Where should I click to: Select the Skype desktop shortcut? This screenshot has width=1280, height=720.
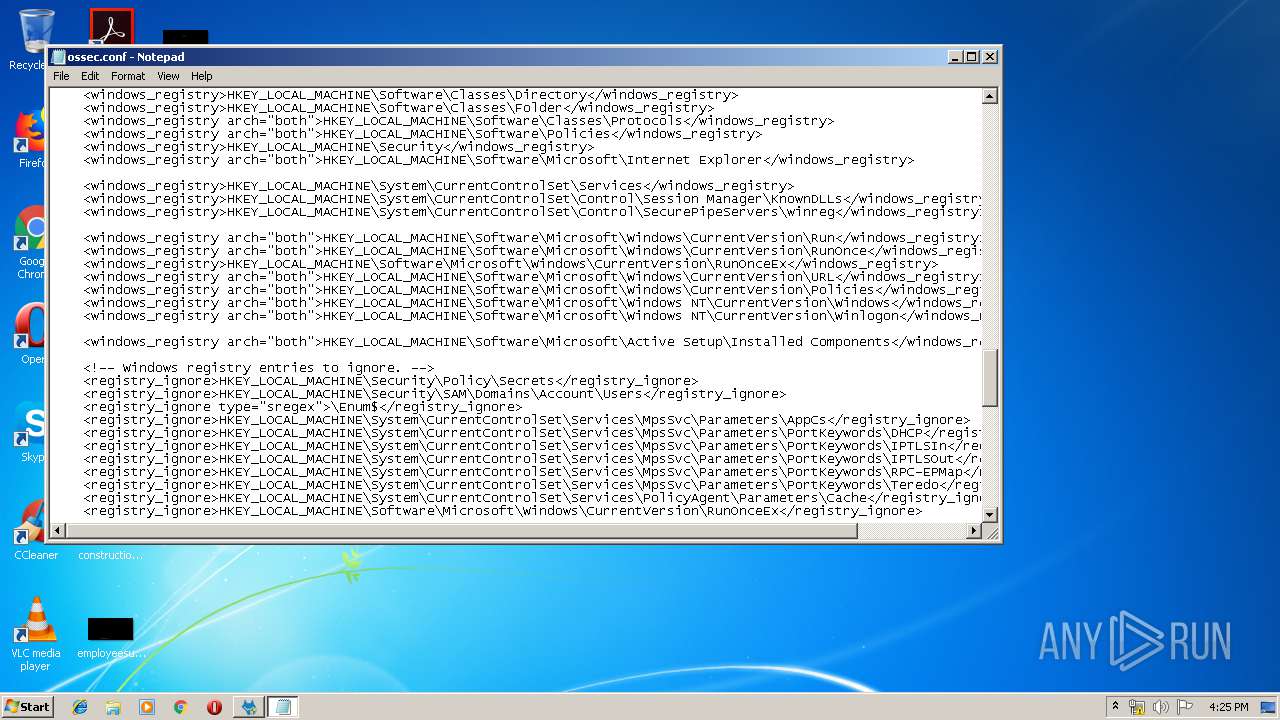click(x=30, y=432)
